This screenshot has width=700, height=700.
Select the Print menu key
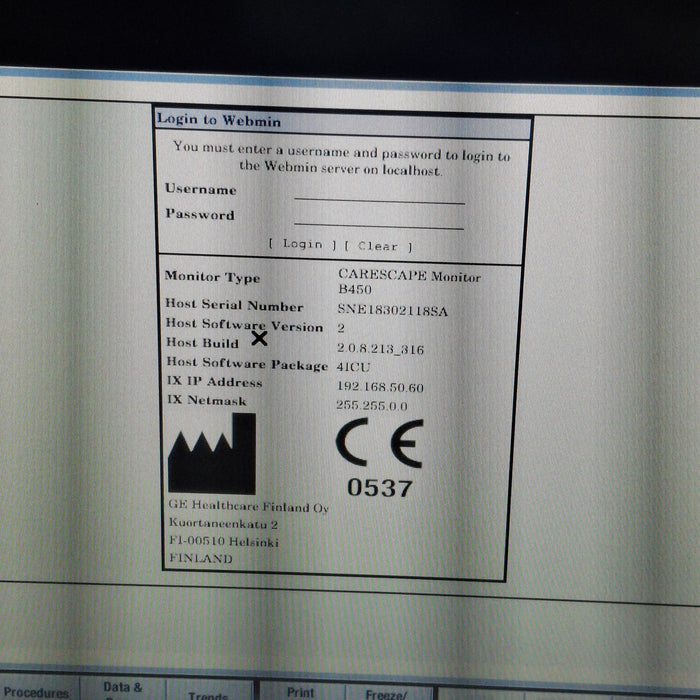pos(300,692)
